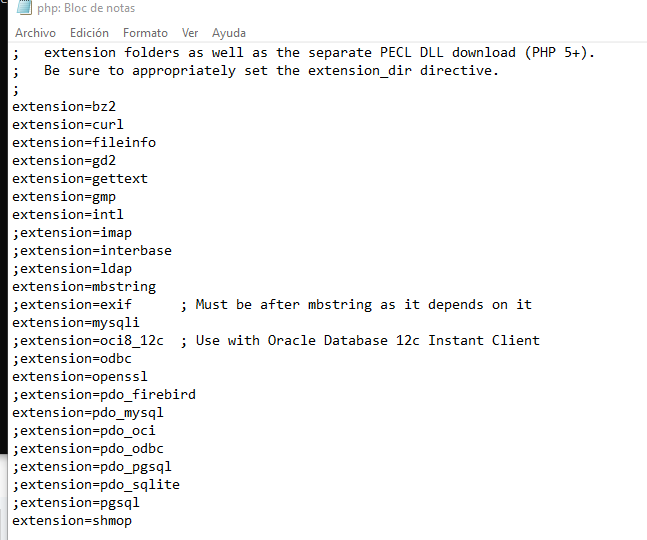Open the Formato menu
Image resolution: width=647 pixels, height=540 pixels.
145,33
